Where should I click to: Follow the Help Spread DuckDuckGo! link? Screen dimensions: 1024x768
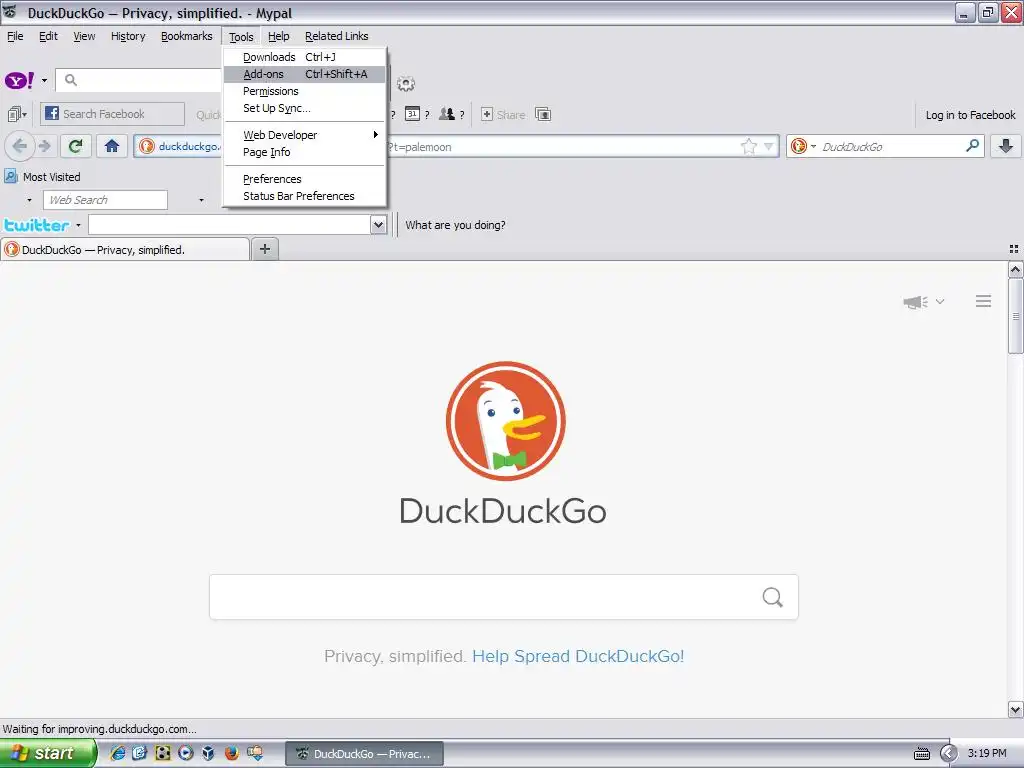click(x=578, y=656)
